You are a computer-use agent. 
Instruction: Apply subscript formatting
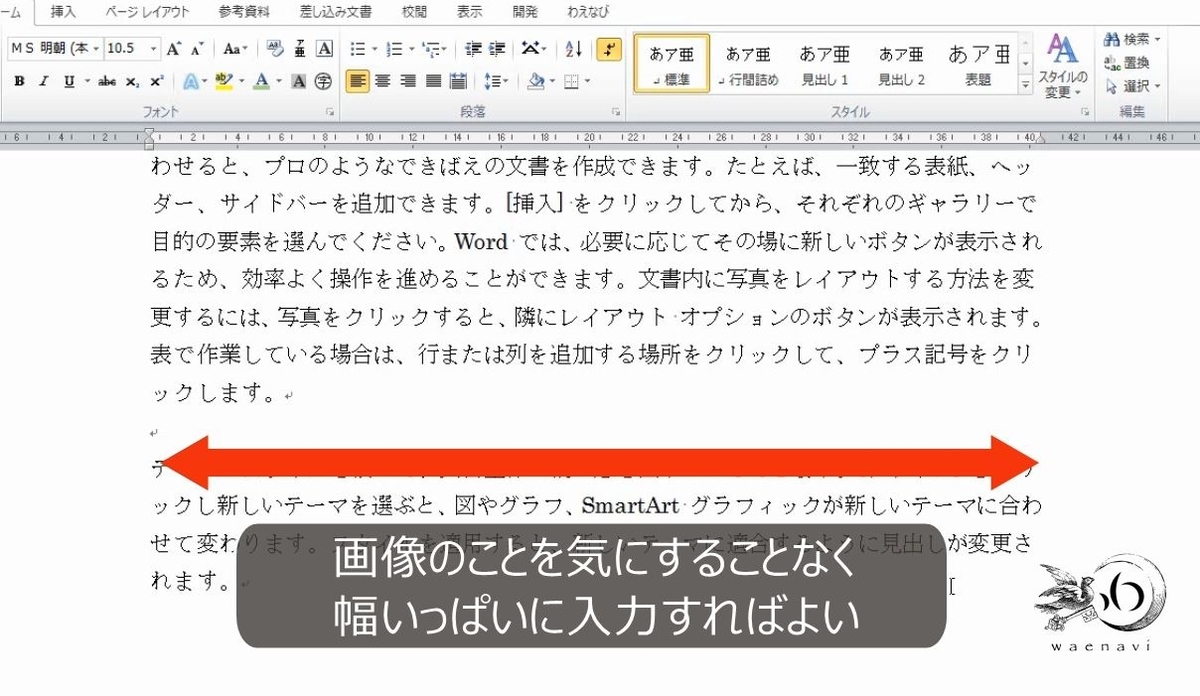133,81
